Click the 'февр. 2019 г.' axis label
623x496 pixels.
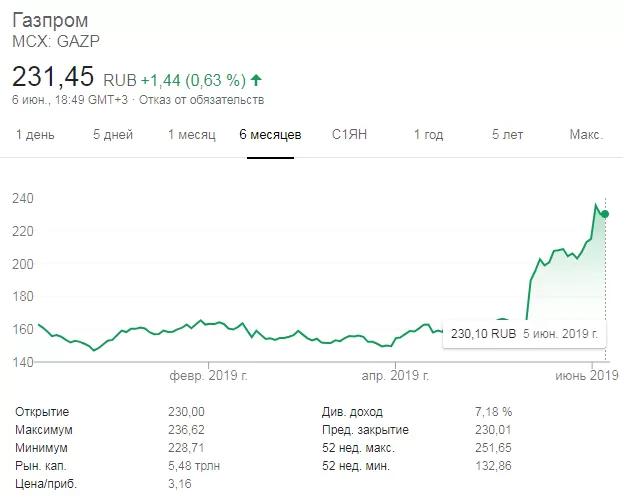point(209,376)
